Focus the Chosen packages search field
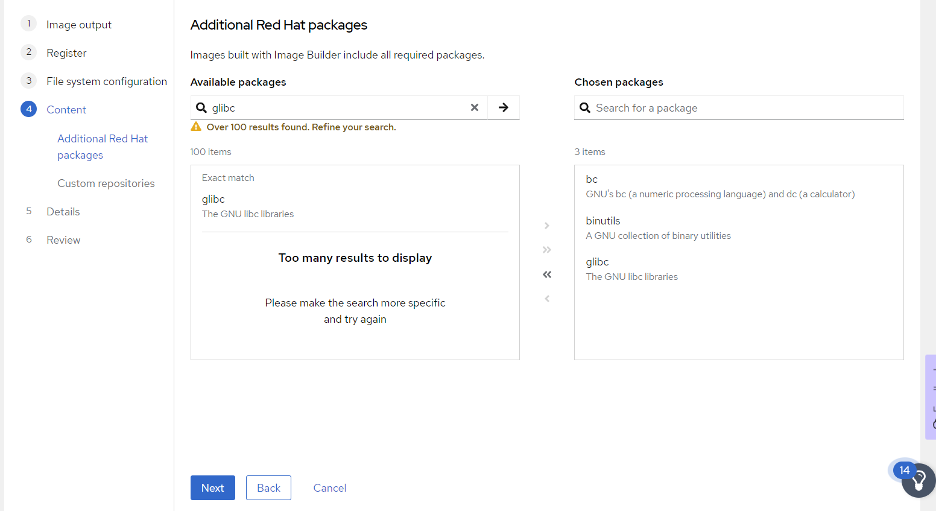 click(738, 107)
